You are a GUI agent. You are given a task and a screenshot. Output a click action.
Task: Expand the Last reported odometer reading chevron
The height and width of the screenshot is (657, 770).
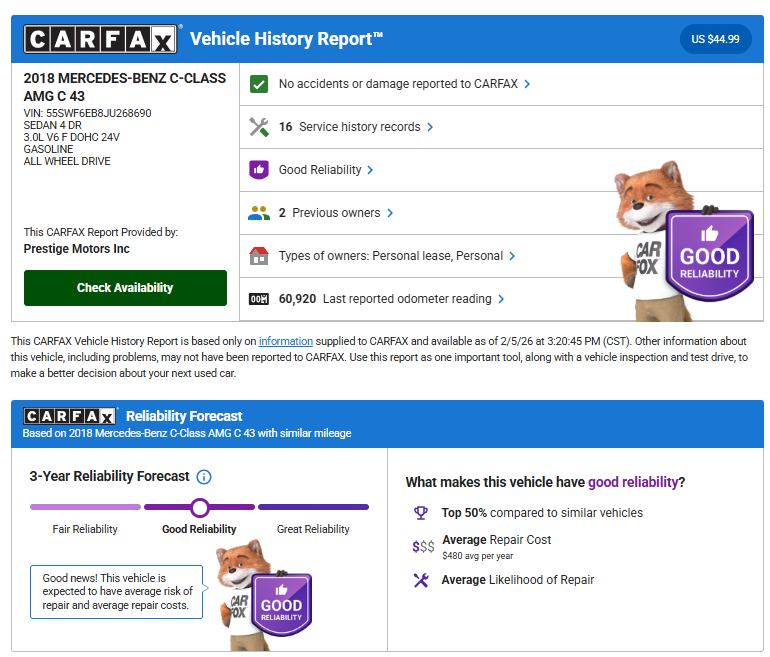(x=501, y=299)
